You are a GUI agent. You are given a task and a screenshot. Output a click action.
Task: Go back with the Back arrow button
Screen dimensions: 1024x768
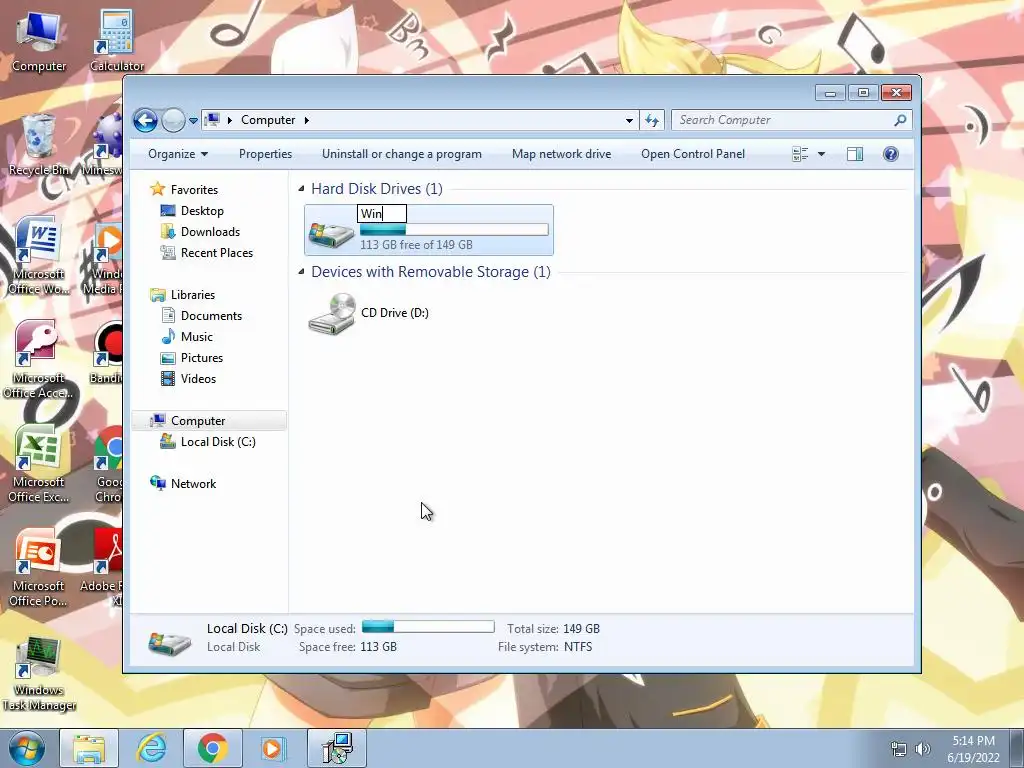coord(145,120)
